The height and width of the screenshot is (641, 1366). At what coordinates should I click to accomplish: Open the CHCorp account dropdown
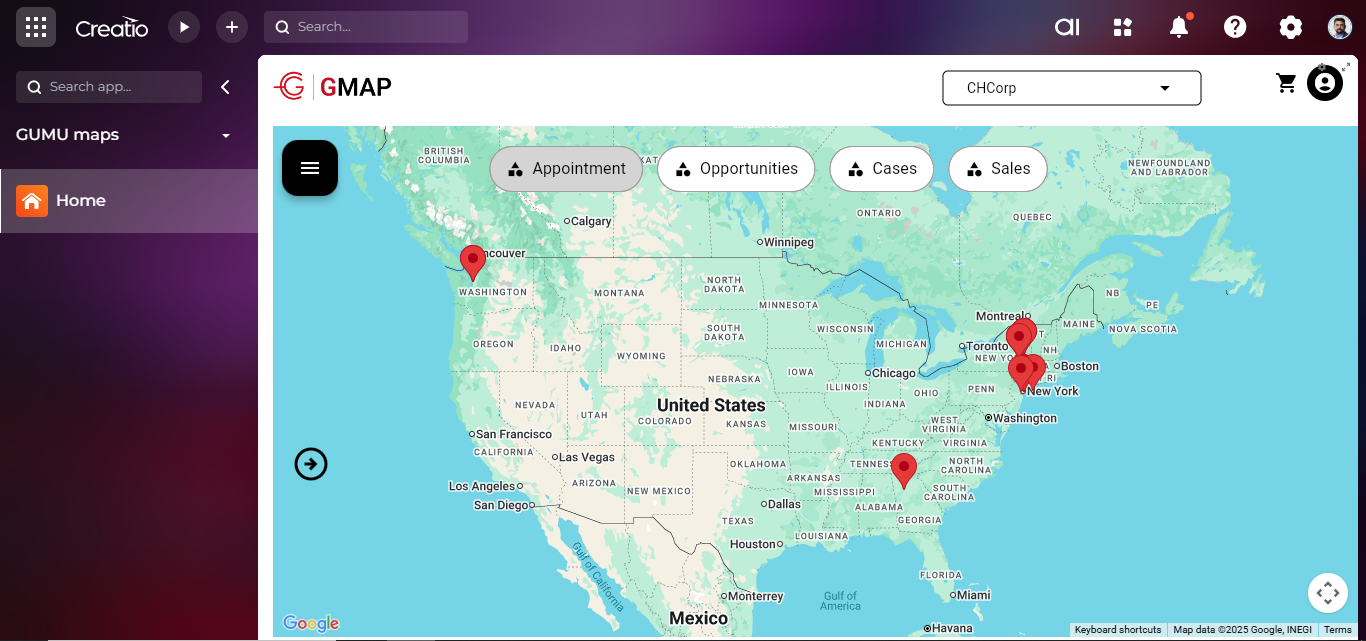[1071, 88]
